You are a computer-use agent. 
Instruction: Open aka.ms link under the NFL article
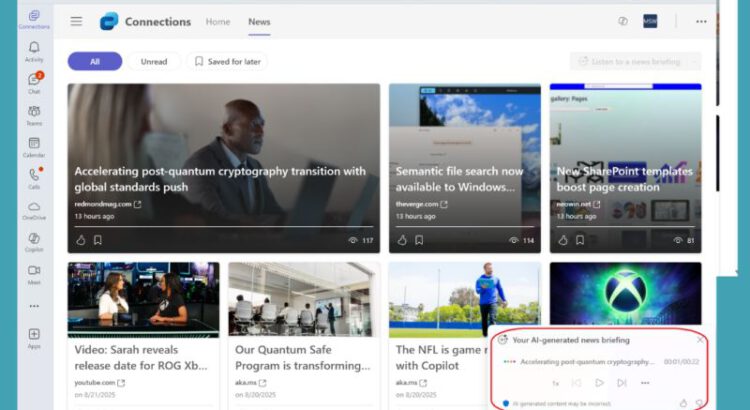coord(411,383)
